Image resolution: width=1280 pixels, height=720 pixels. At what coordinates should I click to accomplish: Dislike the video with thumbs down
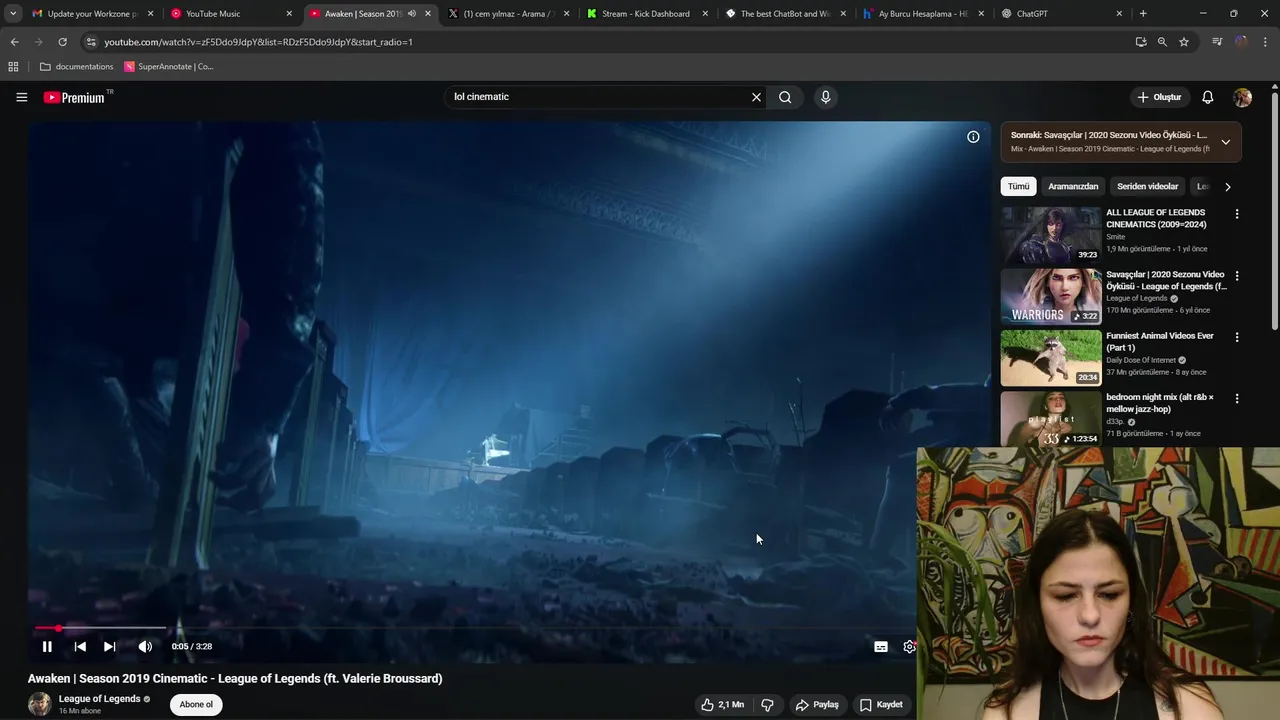coord(767,705)
